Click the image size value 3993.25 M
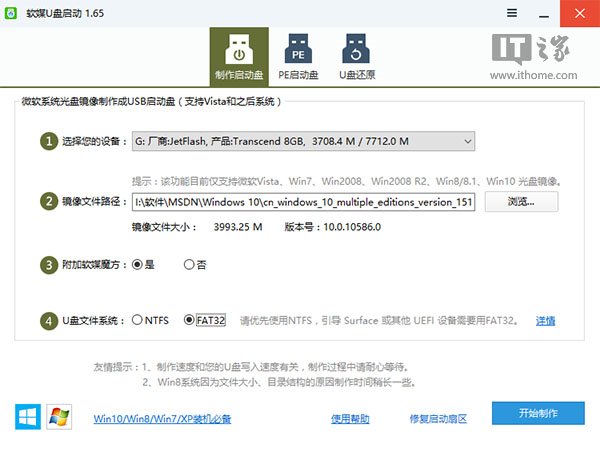600x464 pixels. [238, 227]
